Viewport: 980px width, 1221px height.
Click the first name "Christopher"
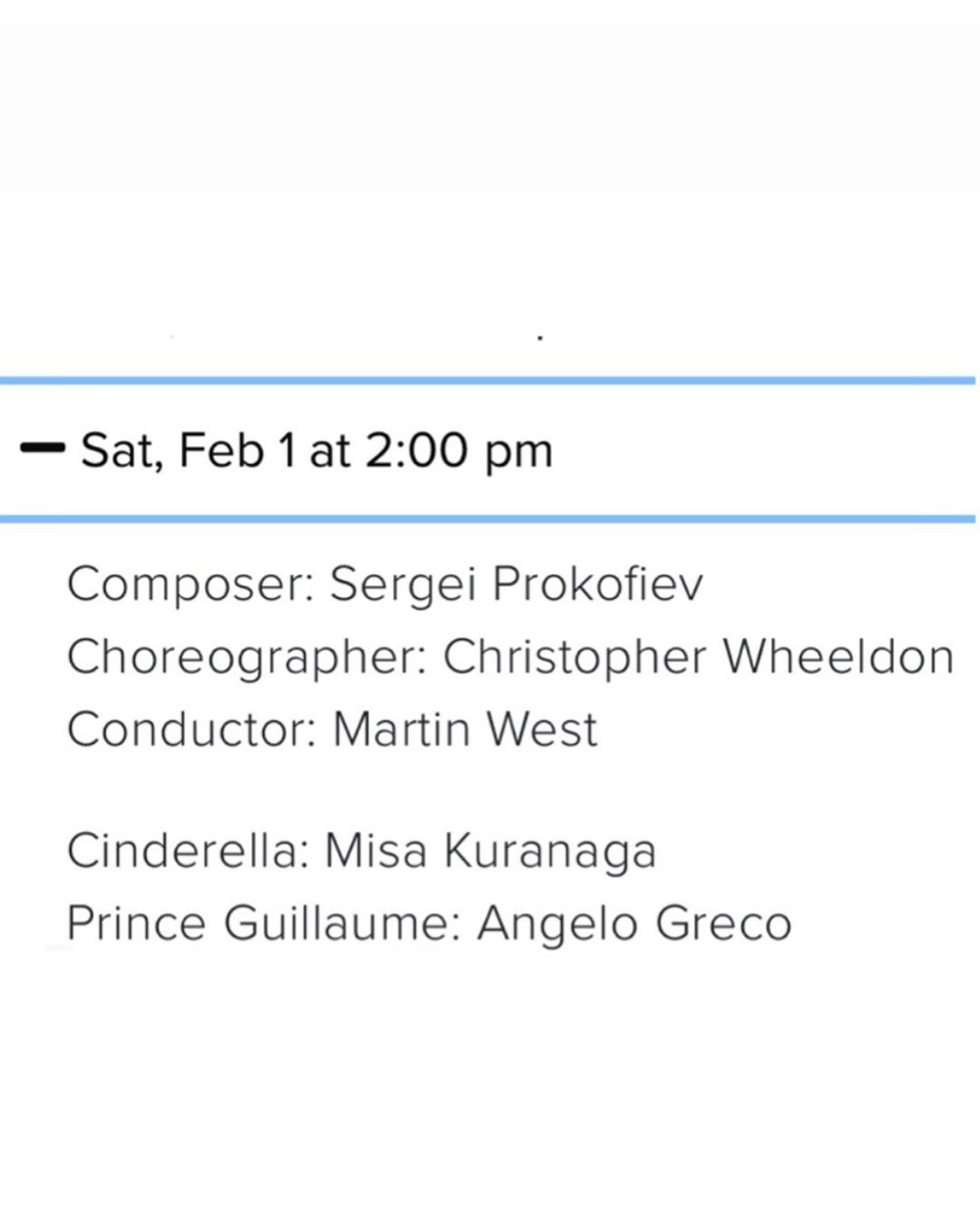point(574,657)
